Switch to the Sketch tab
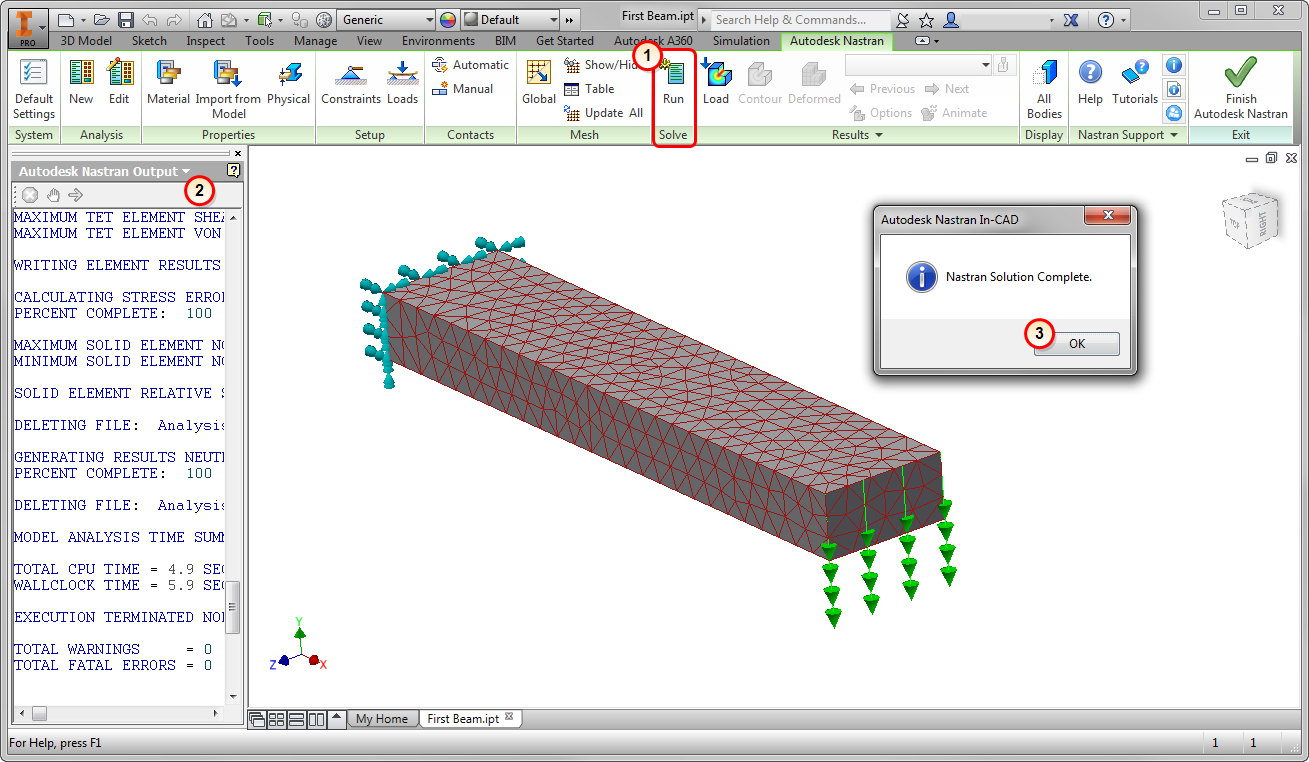 pos(149,41)
